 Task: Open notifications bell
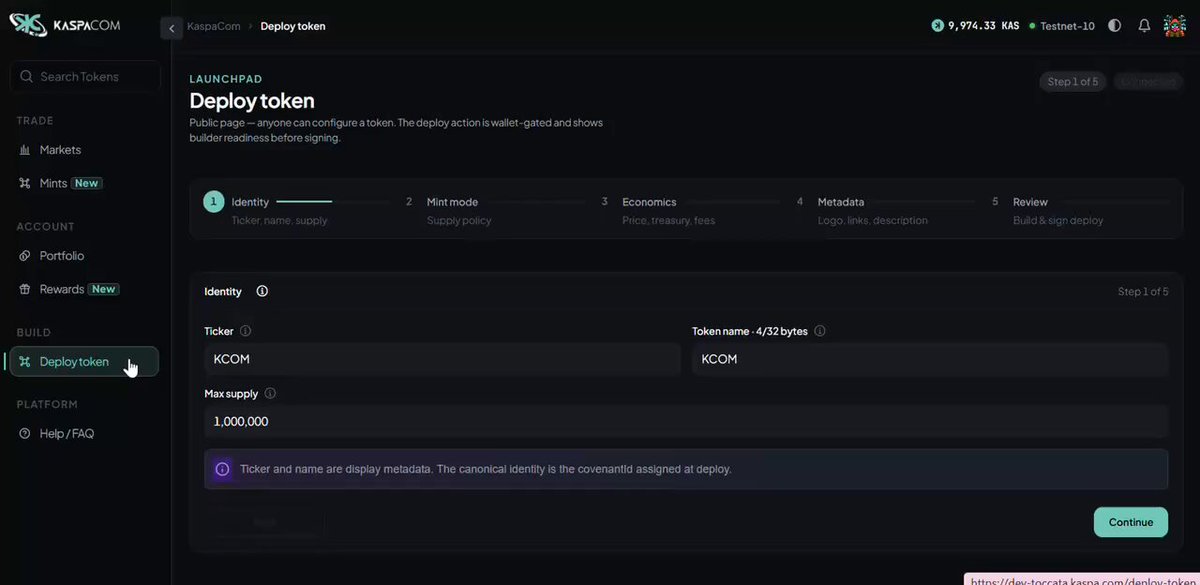pyautogui.click(x=1144, y=26)
